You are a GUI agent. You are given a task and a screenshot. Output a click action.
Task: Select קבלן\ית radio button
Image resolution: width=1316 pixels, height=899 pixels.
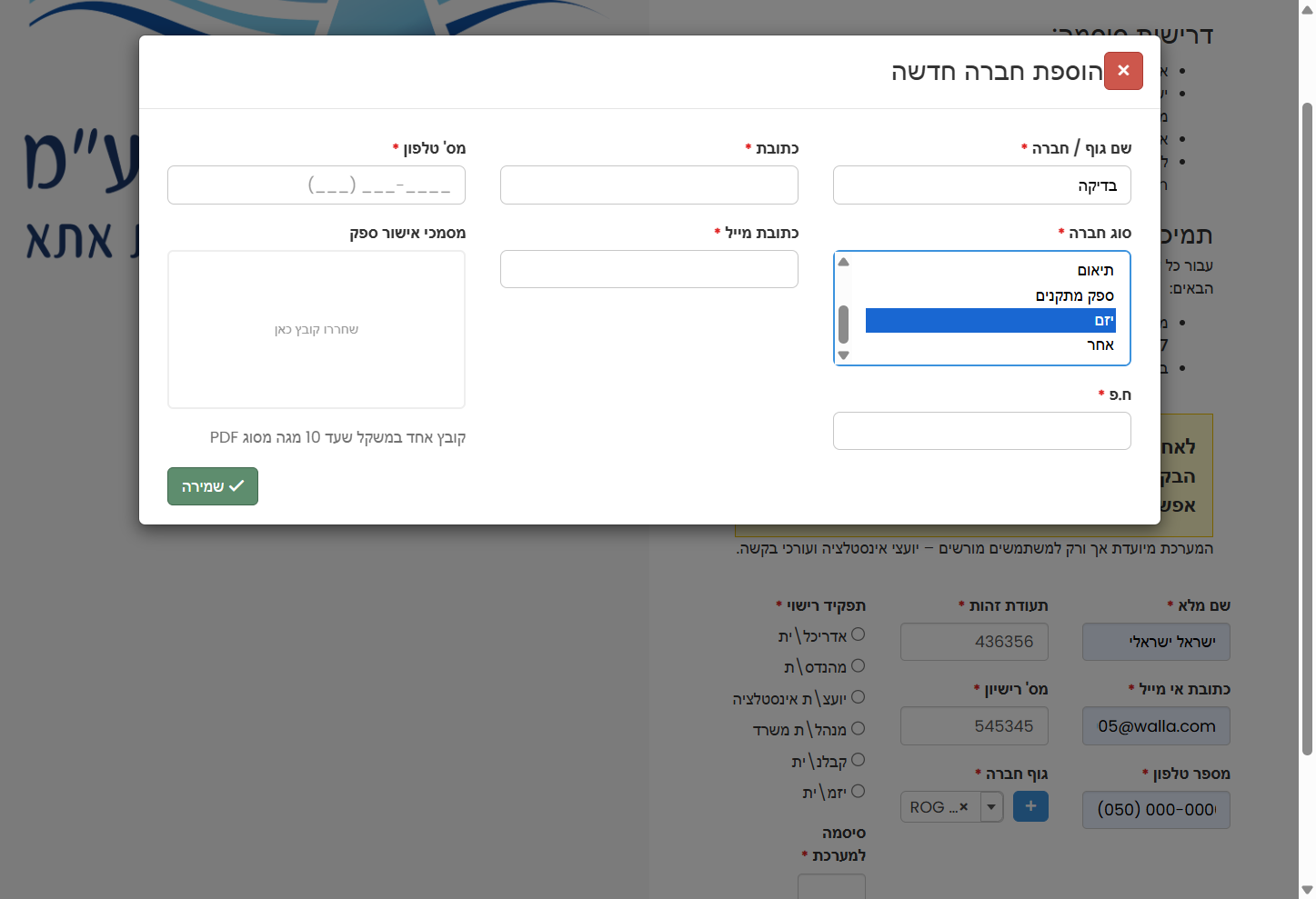858,760
